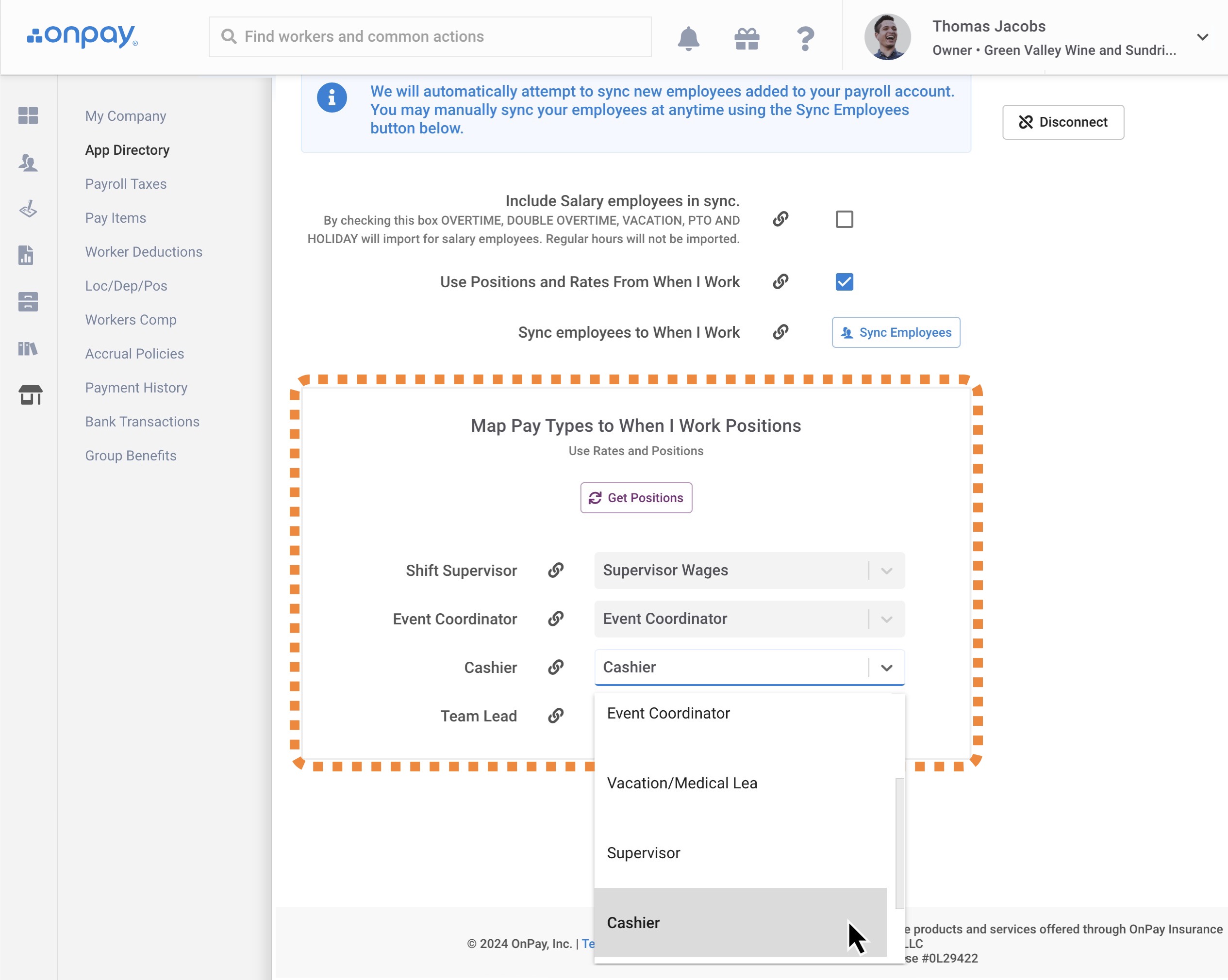
Task: Choose Supervisor option in list
Action: pyautogui.click(x=741, y=853)
